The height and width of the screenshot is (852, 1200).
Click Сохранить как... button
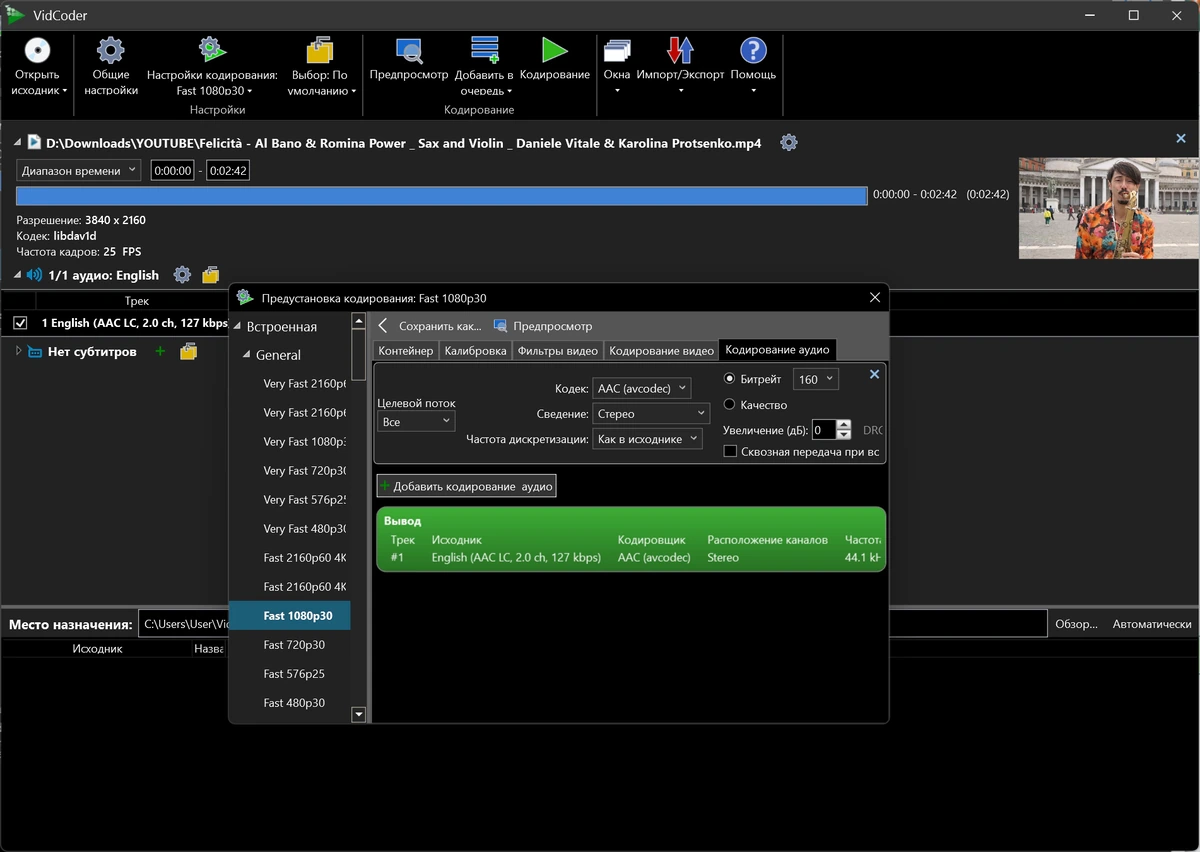440,326
